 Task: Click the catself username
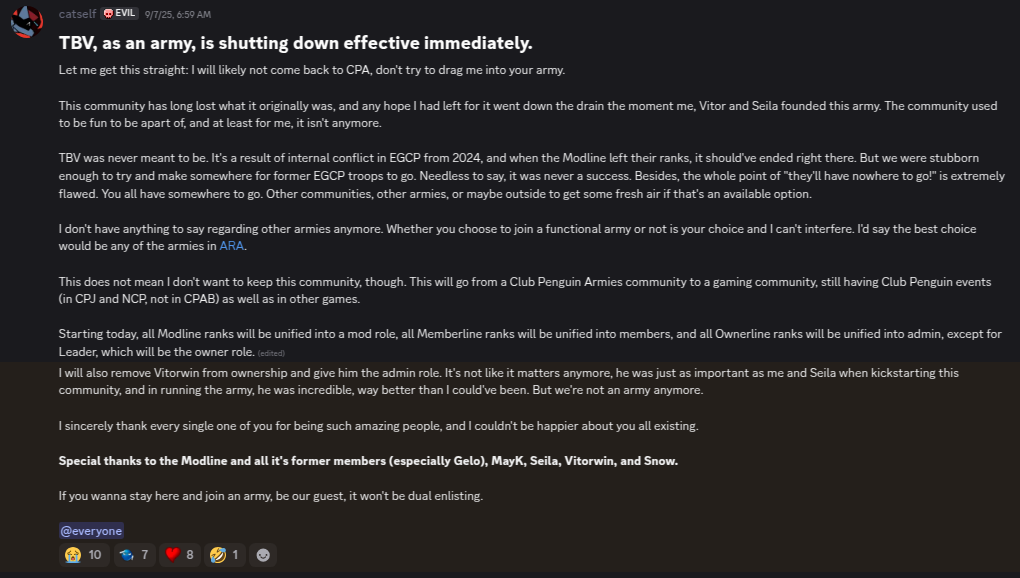(x=77, y=14)
